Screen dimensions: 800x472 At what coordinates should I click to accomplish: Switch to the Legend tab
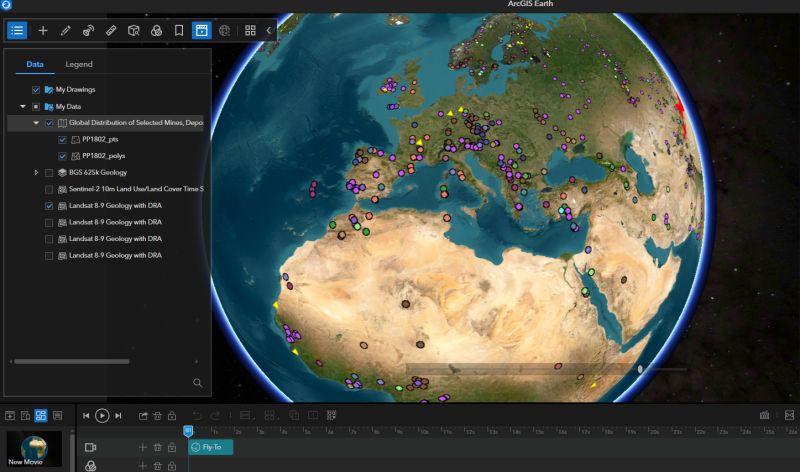coord(79,64)
